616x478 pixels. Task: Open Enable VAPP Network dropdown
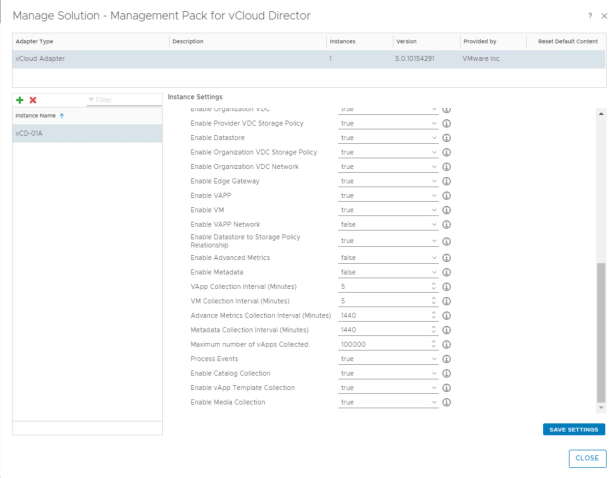pos(388,225)
